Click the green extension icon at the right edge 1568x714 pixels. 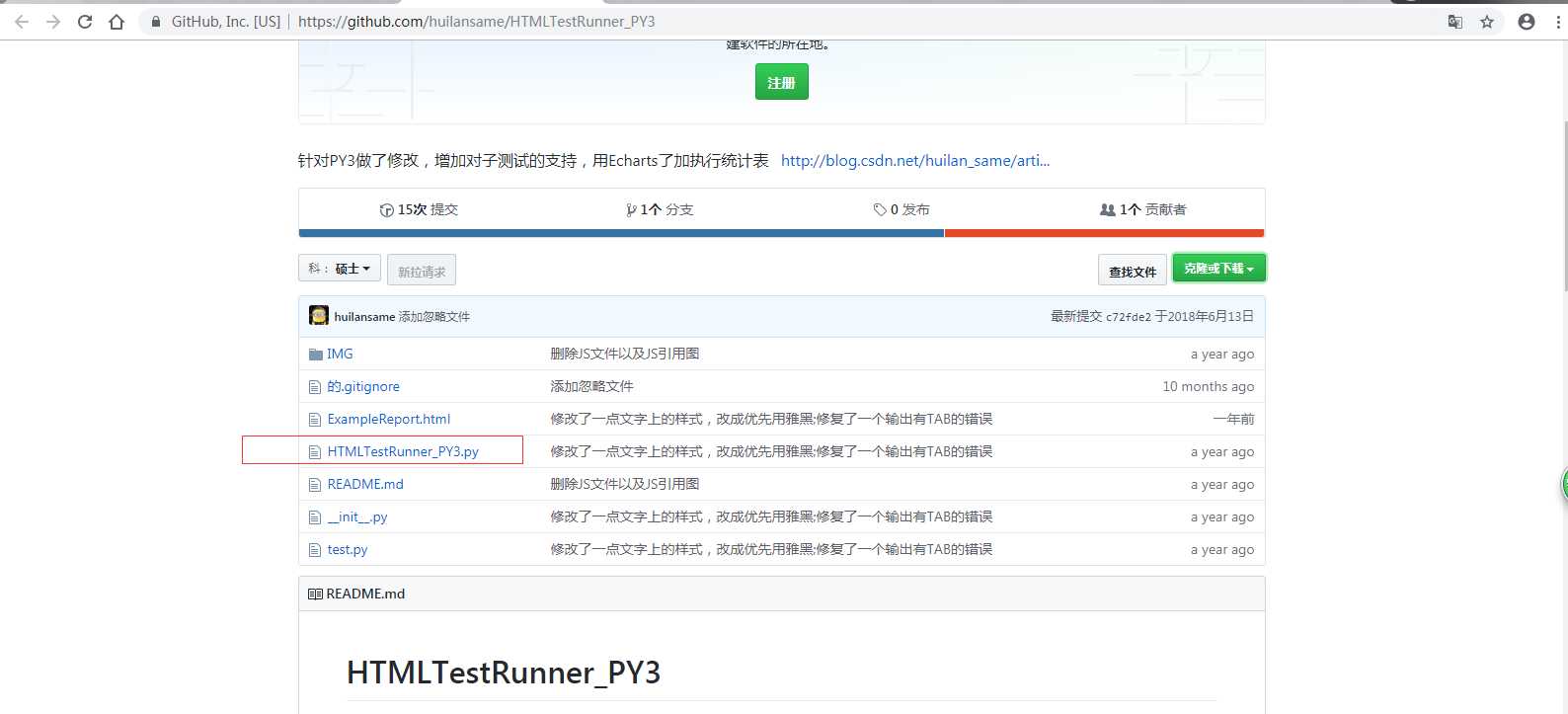pyautogui.click(x=1564, y=484)
